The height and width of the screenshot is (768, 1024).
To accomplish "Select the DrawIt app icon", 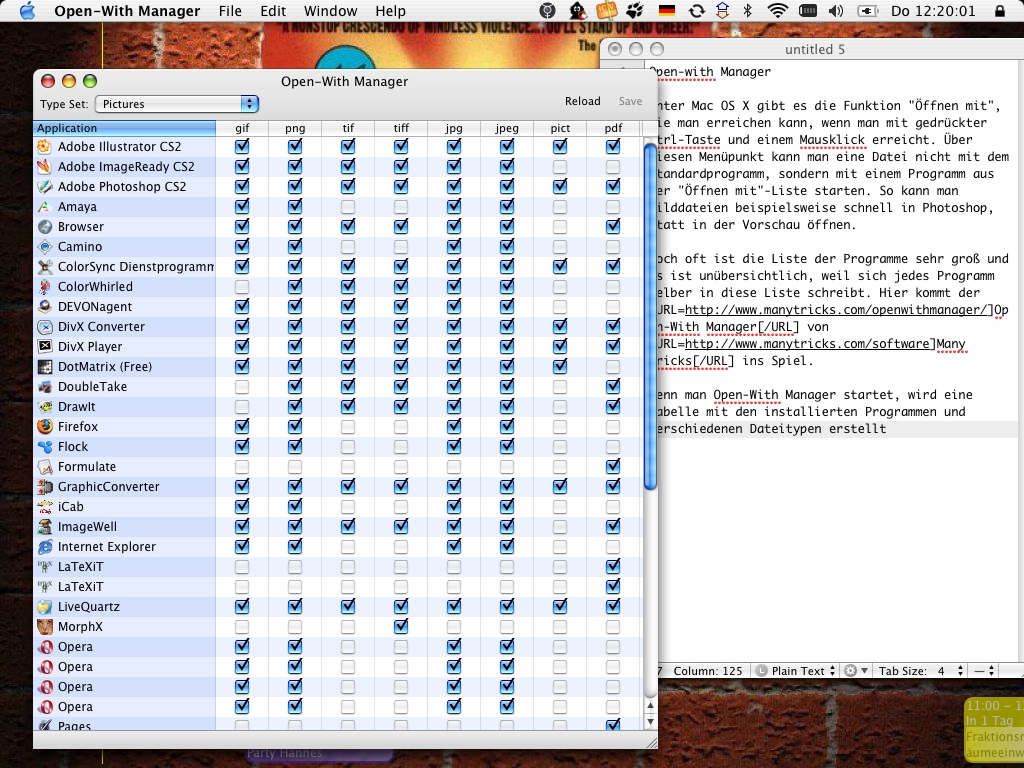I will [x=44, y=407].
